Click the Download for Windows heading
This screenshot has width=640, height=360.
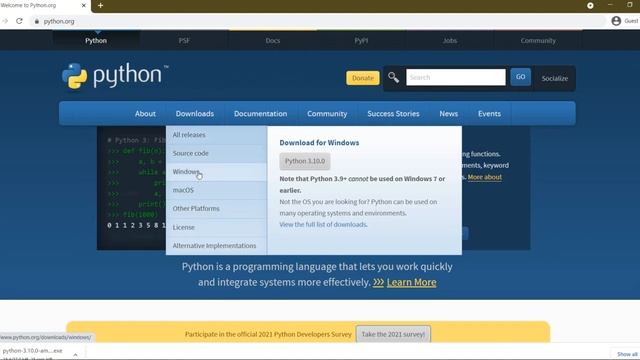(319, 143)
